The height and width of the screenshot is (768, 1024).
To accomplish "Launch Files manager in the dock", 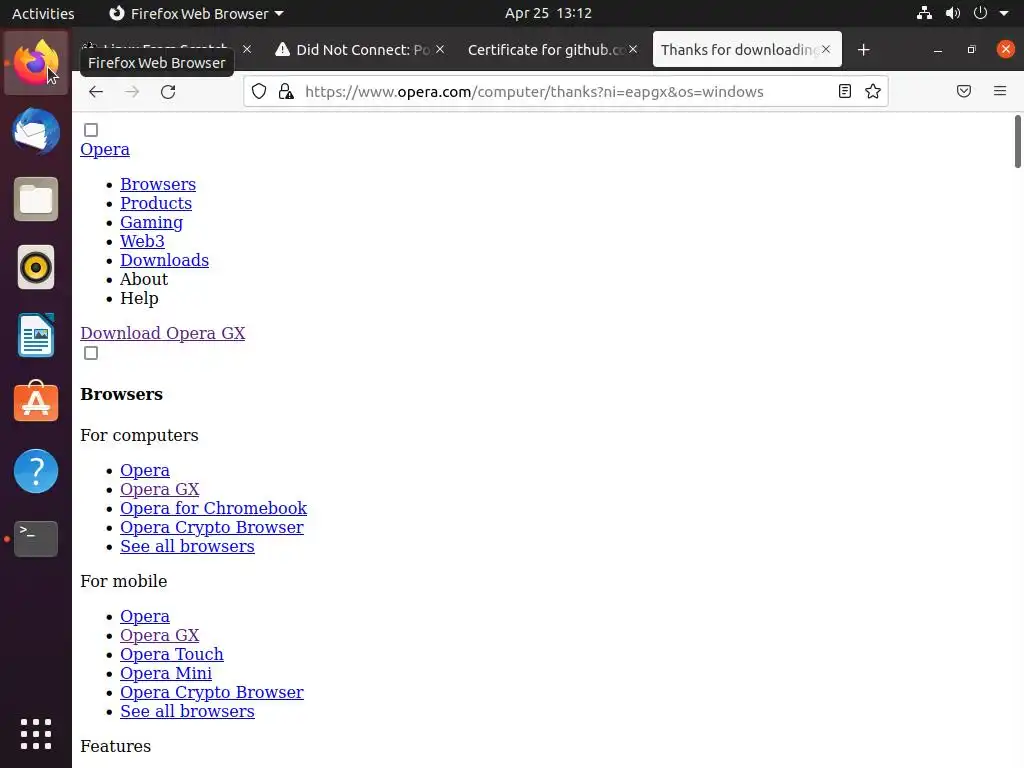I will click(36, 199).
